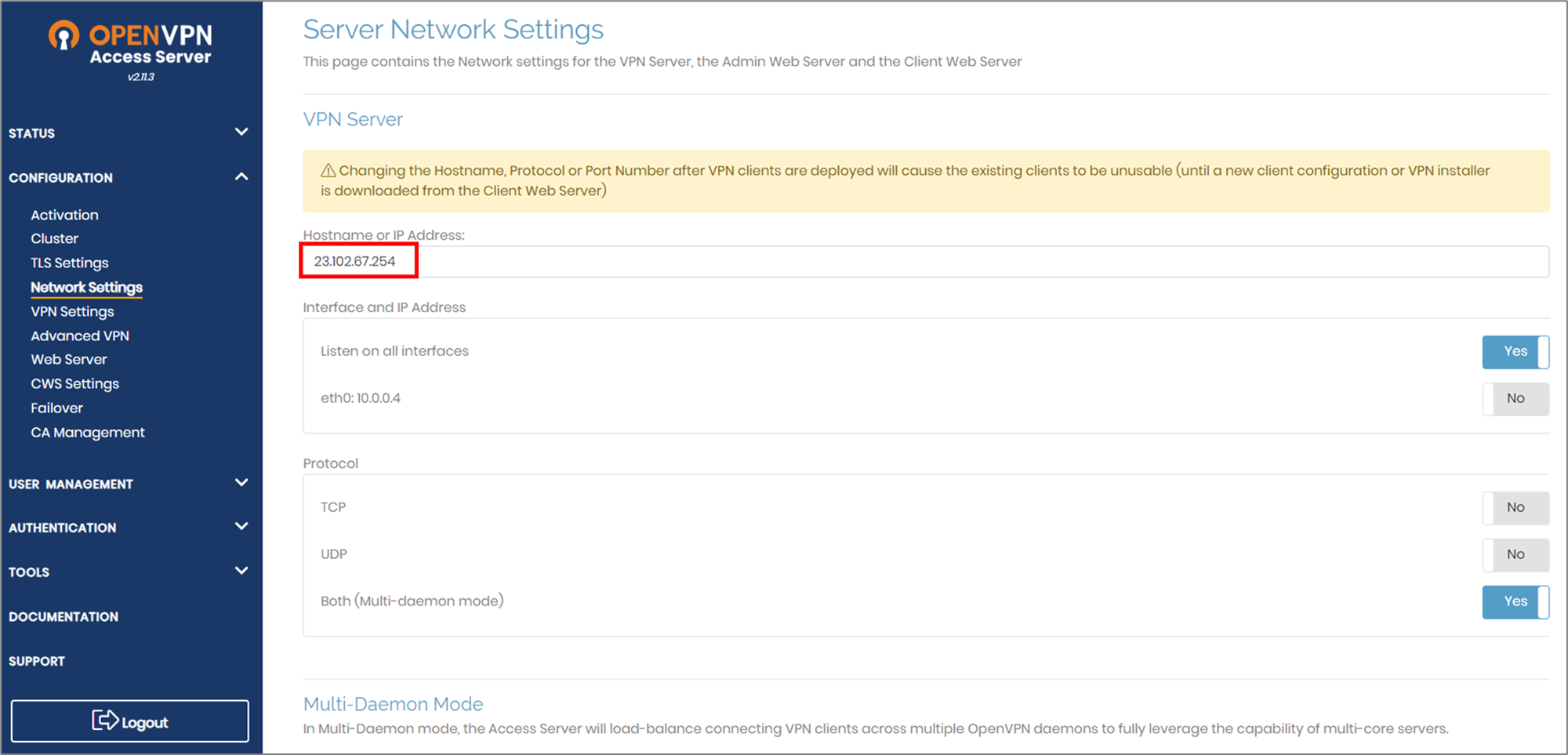Expand the Tools section chevron

(241, 571)
